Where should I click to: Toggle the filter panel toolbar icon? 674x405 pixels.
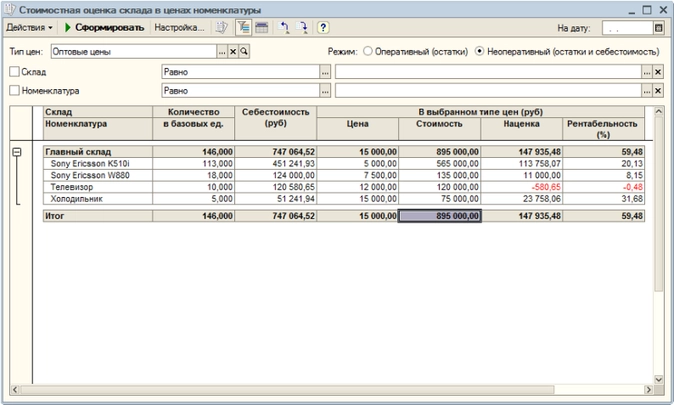click(x=243, y=28)
